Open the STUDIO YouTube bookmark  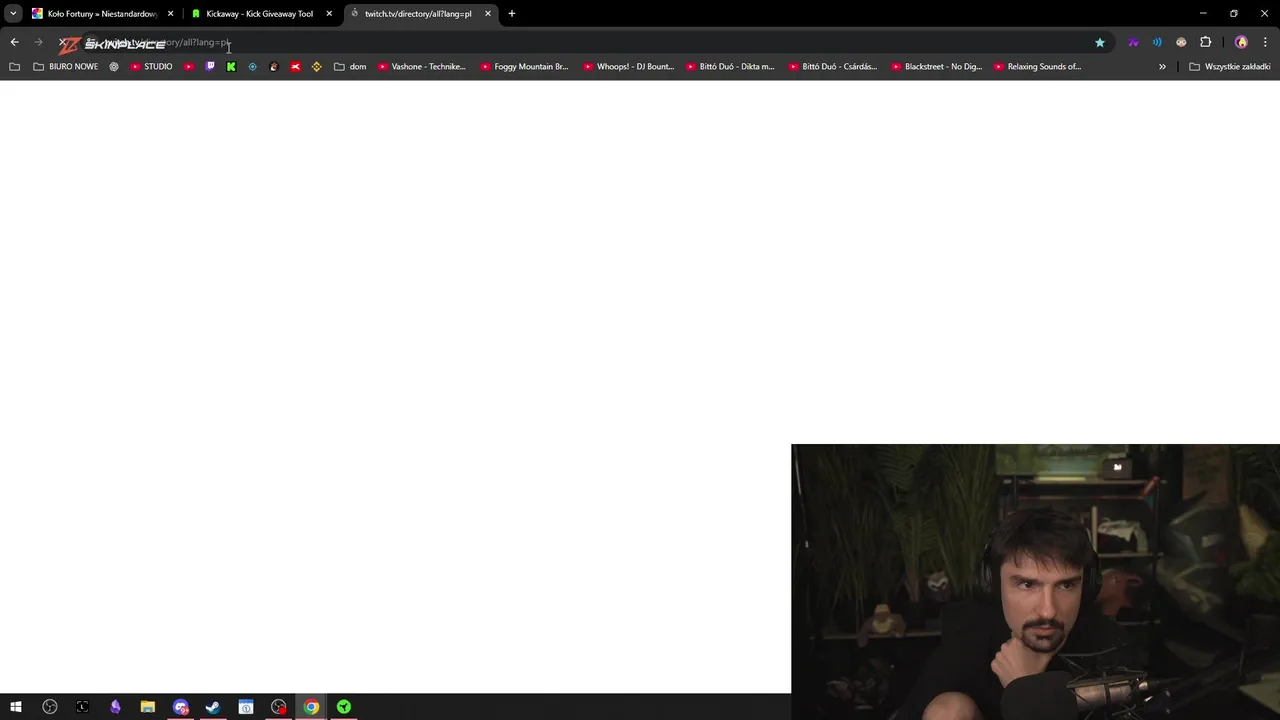(x=151, y=67)
